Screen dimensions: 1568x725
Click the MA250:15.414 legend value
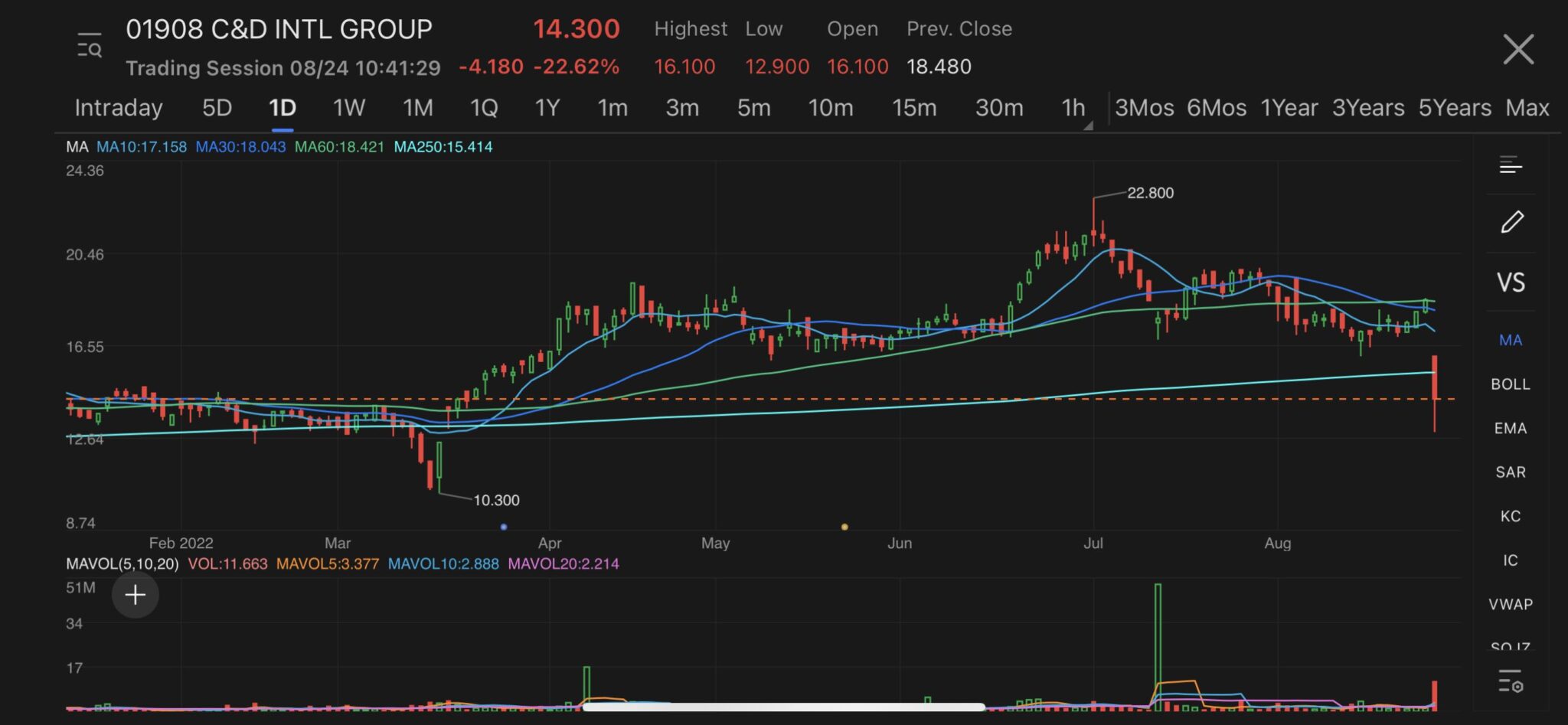point(443,147)
